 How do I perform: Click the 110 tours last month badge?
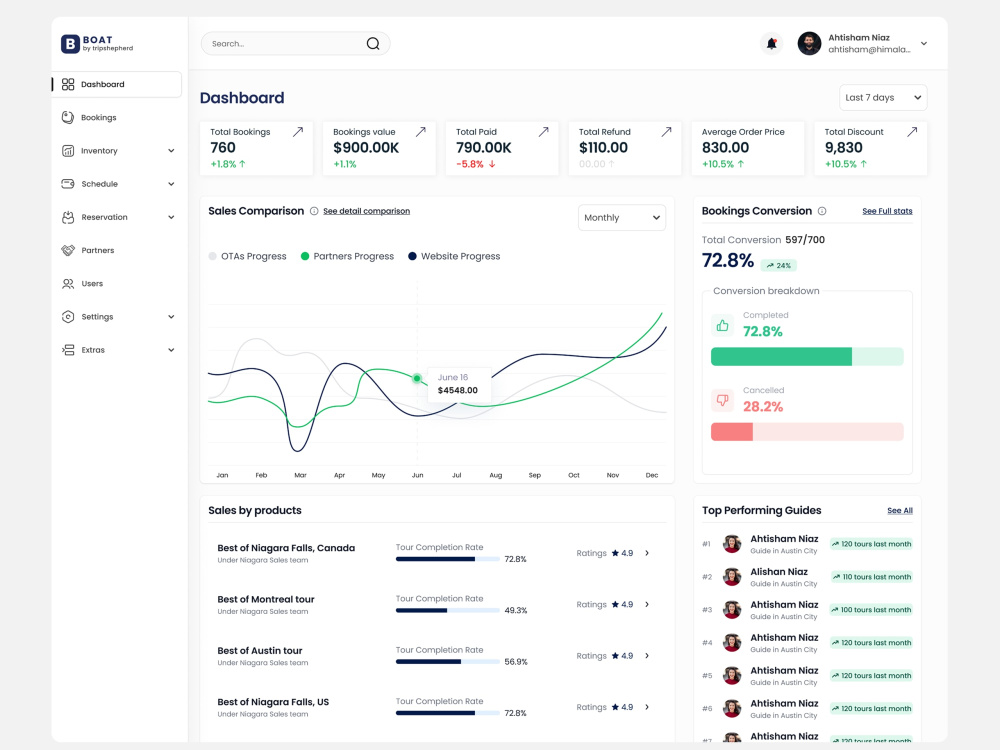(x=871, y=577)
